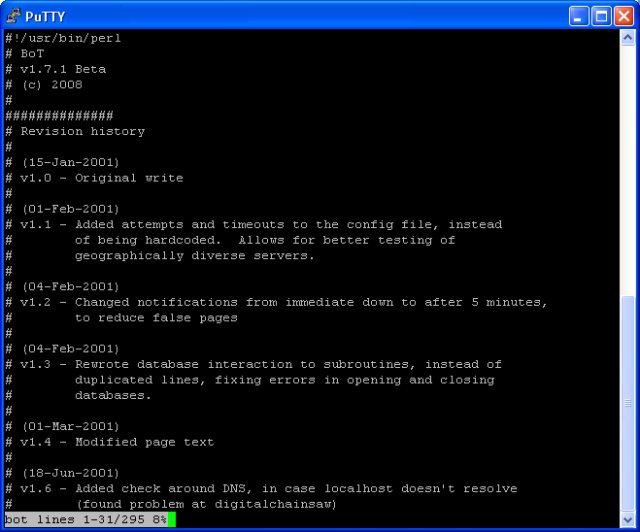Minimize the PuTTY window

point(578,16)
